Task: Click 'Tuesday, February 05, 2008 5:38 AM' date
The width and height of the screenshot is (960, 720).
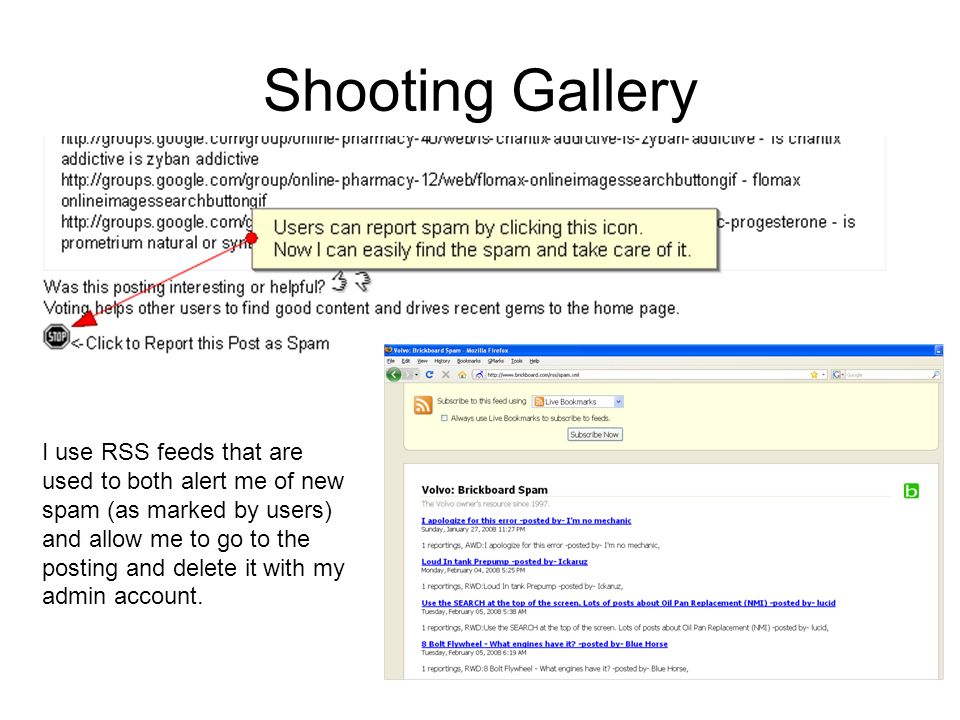Action: pyautogui.click(x=473, y=611)
